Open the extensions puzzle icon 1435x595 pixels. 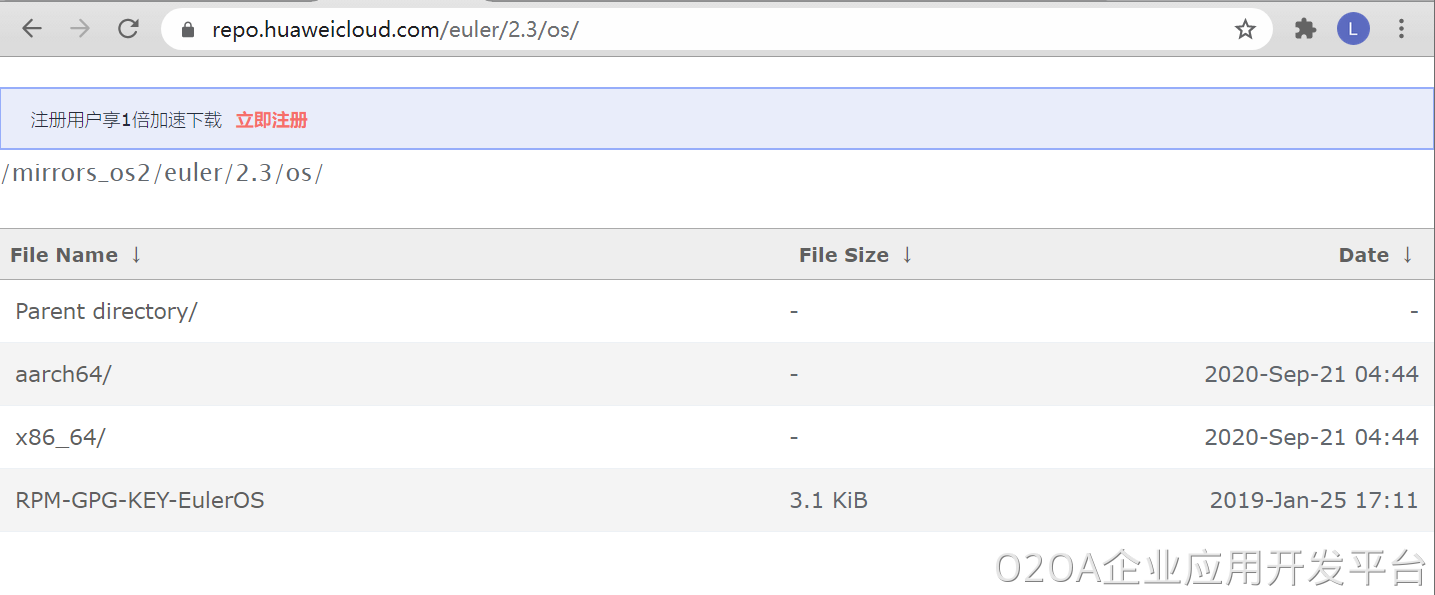1305,29
